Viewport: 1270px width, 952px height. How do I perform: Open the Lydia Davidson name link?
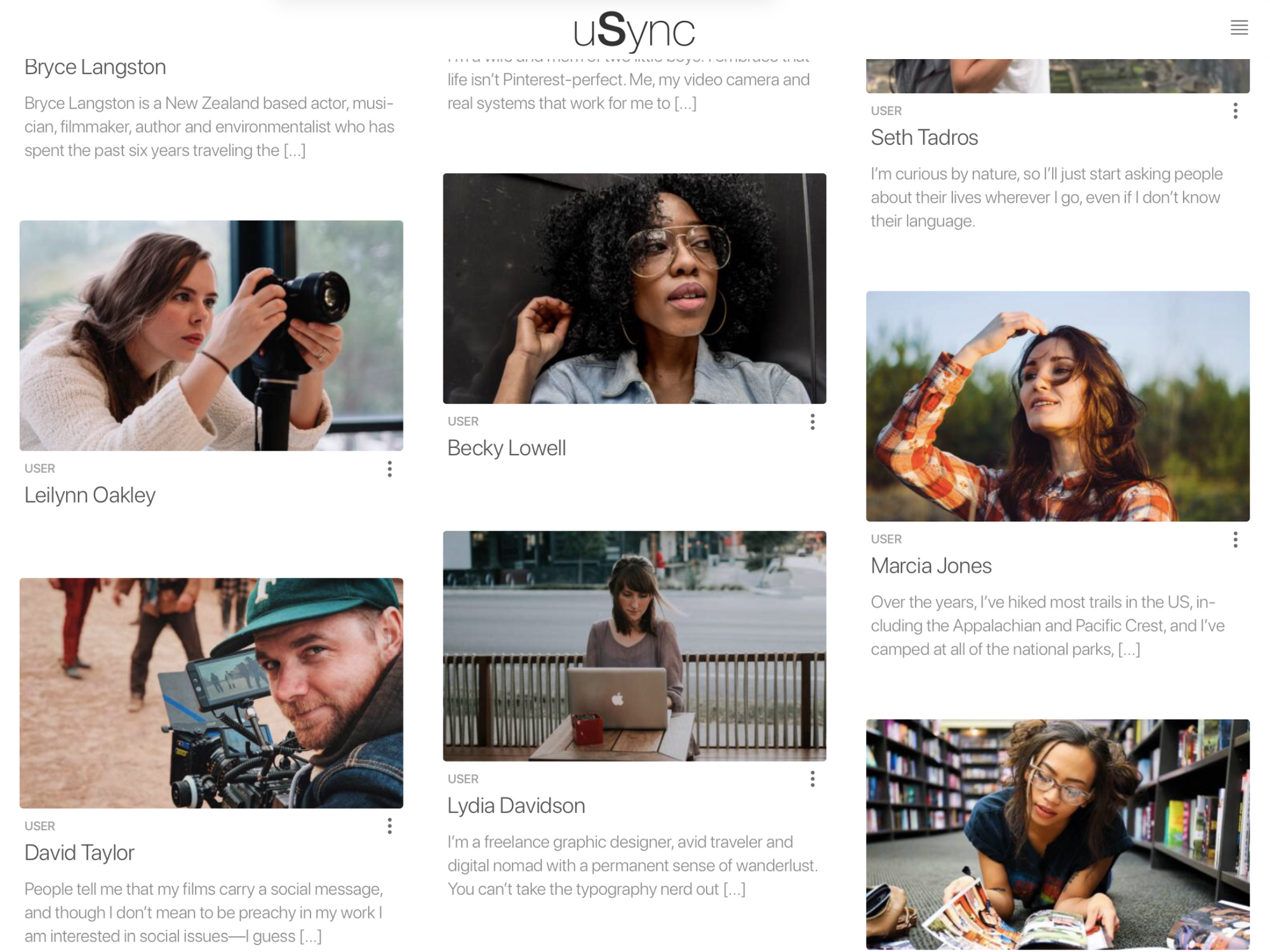516,805
